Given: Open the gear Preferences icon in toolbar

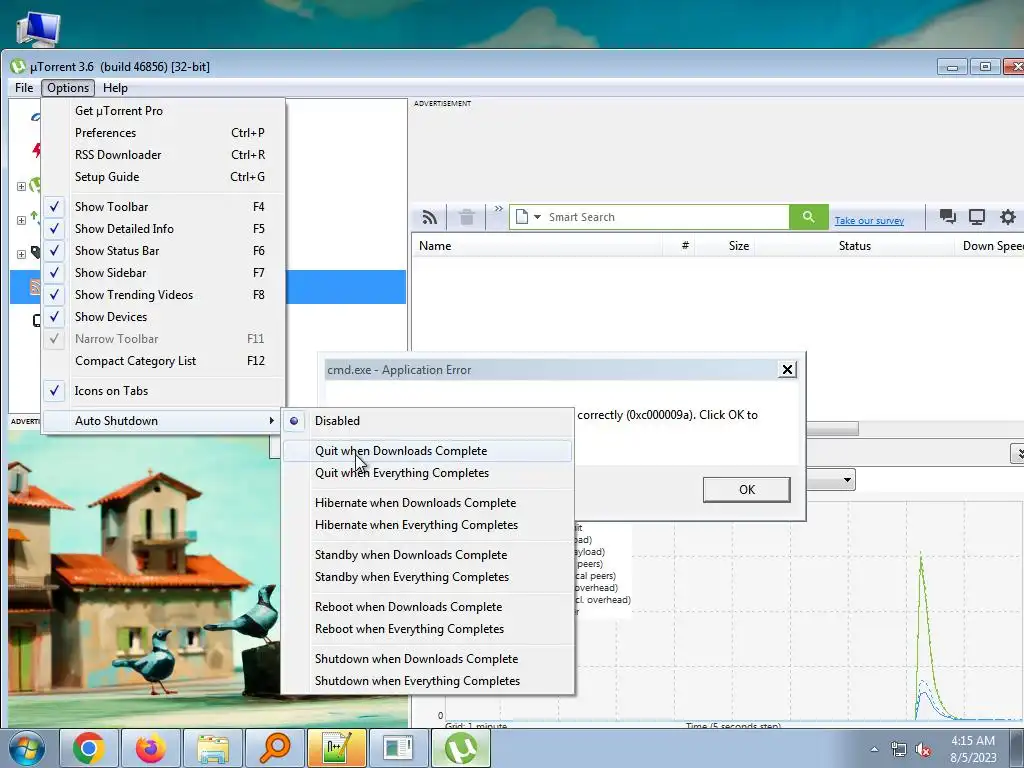Looking at the screenshot, I should click(1008, 217).
